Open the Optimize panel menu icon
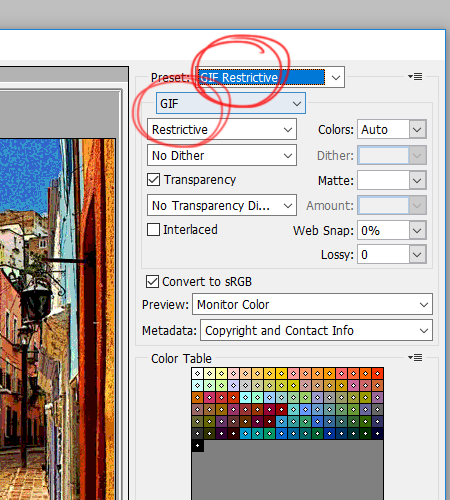Viewport: 450px width, 500px height. (415, 77)
